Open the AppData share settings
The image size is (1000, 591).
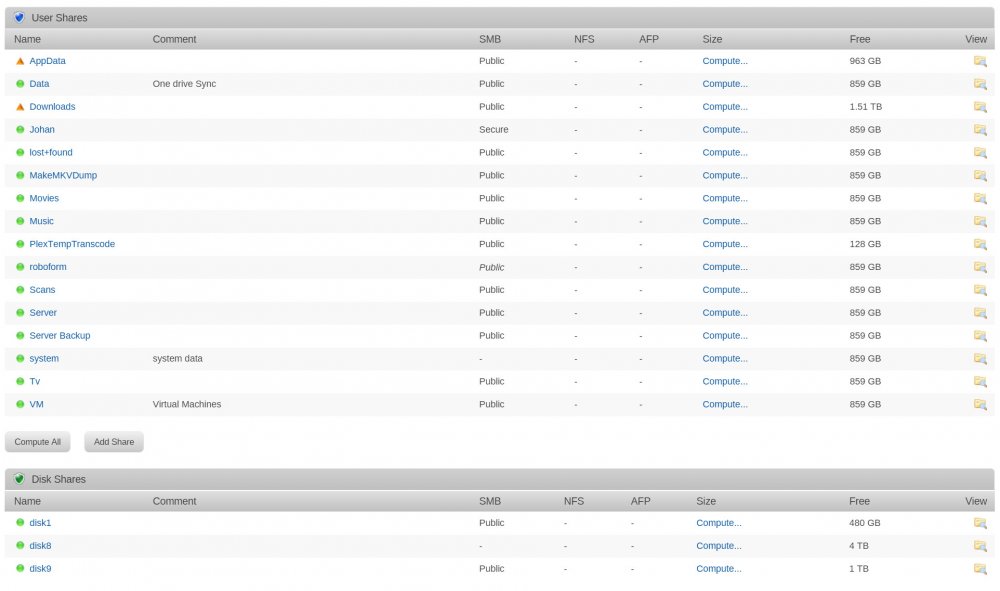47,61
